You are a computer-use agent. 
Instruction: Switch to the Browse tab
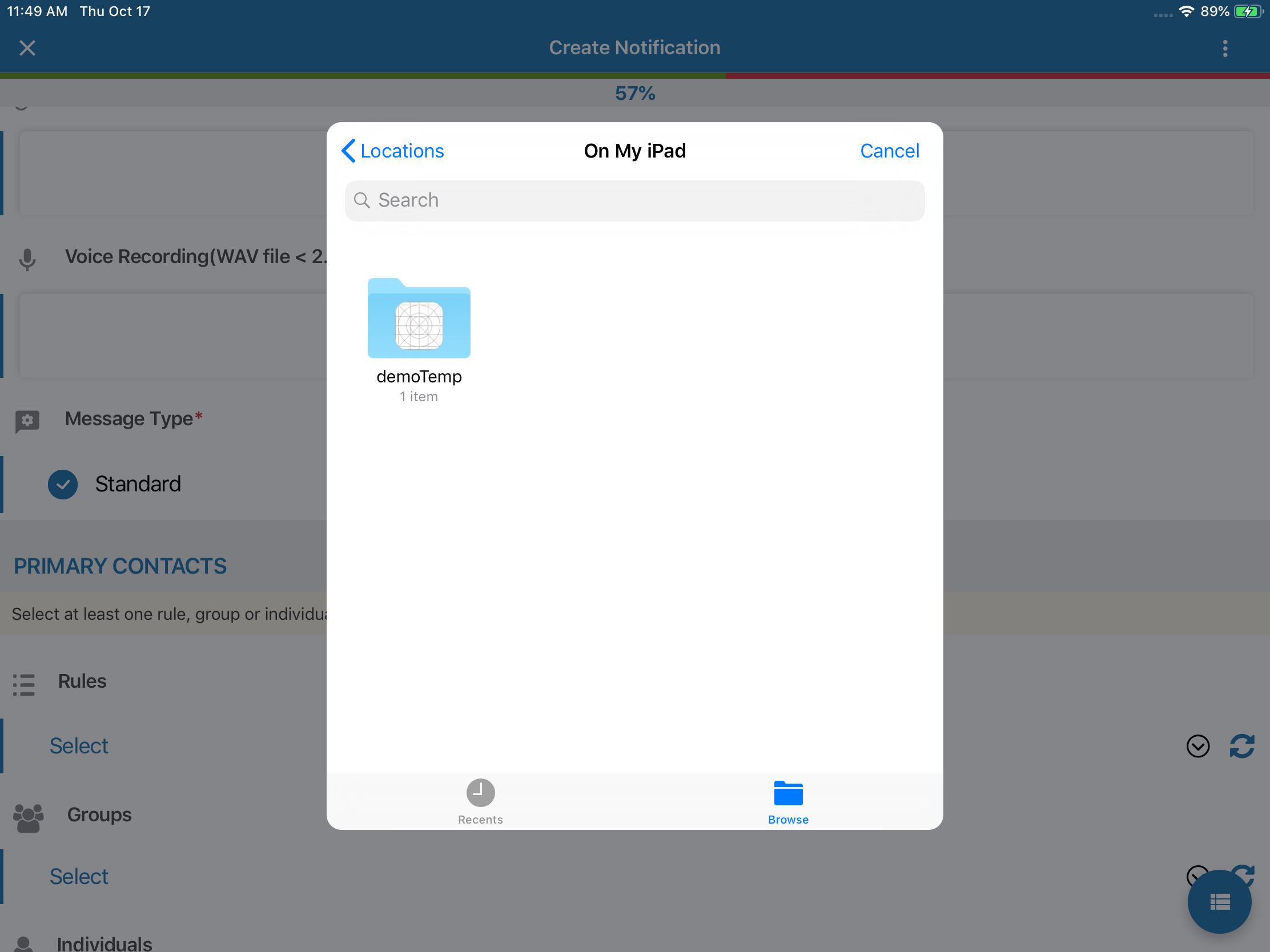pyautogui.click(x=788, y=802)
